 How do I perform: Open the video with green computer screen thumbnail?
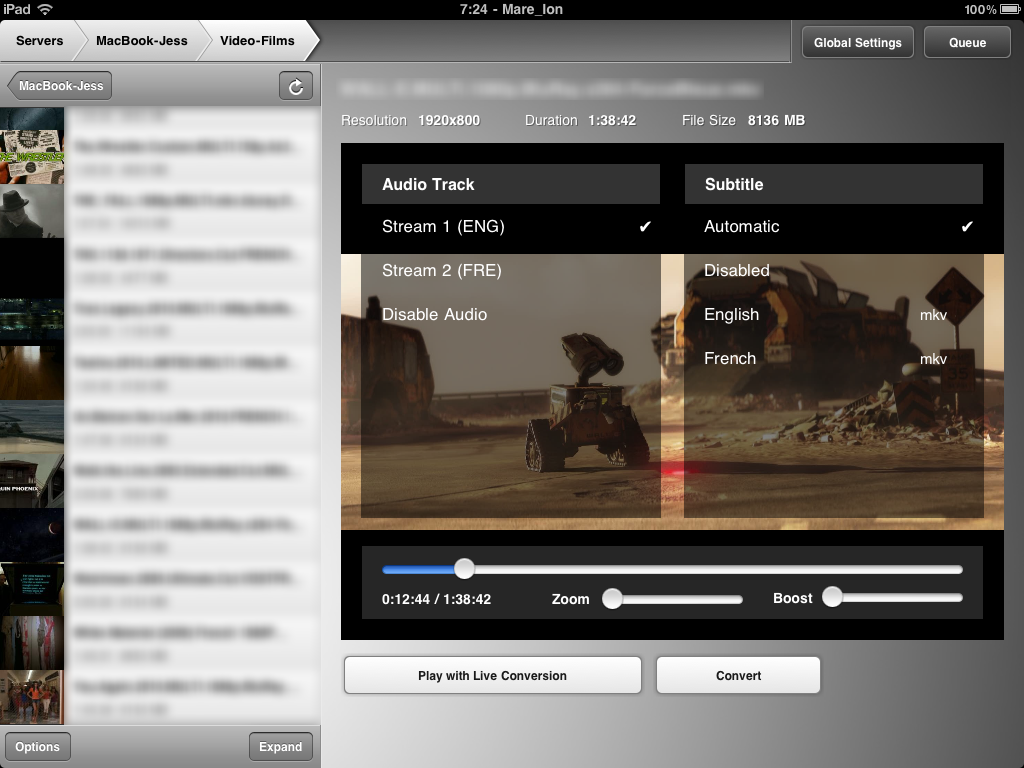[32, 588]
